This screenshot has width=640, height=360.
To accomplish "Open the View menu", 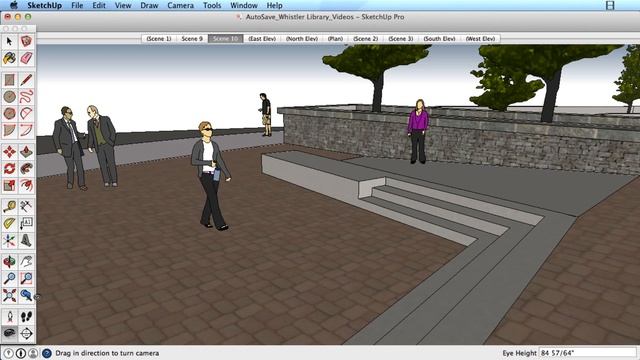I will click(123, 5).
